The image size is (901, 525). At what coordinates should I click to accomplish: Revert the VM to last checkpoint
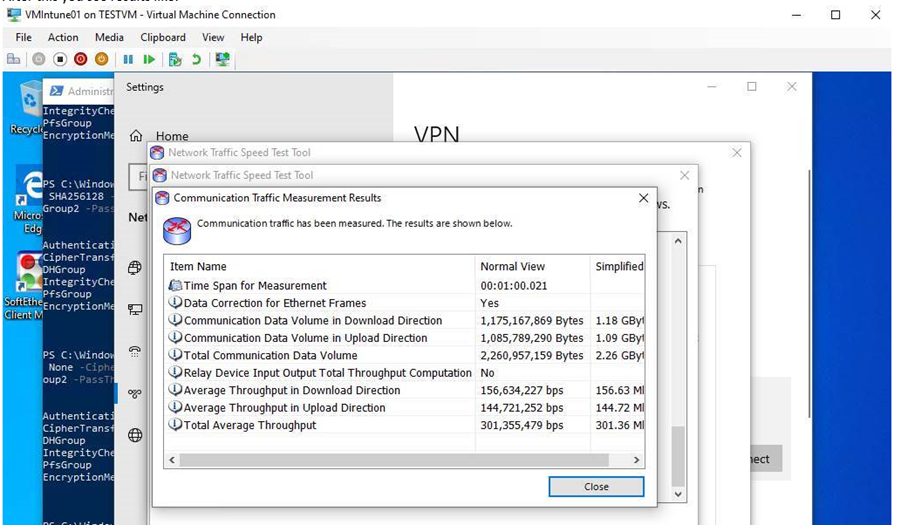197,59
